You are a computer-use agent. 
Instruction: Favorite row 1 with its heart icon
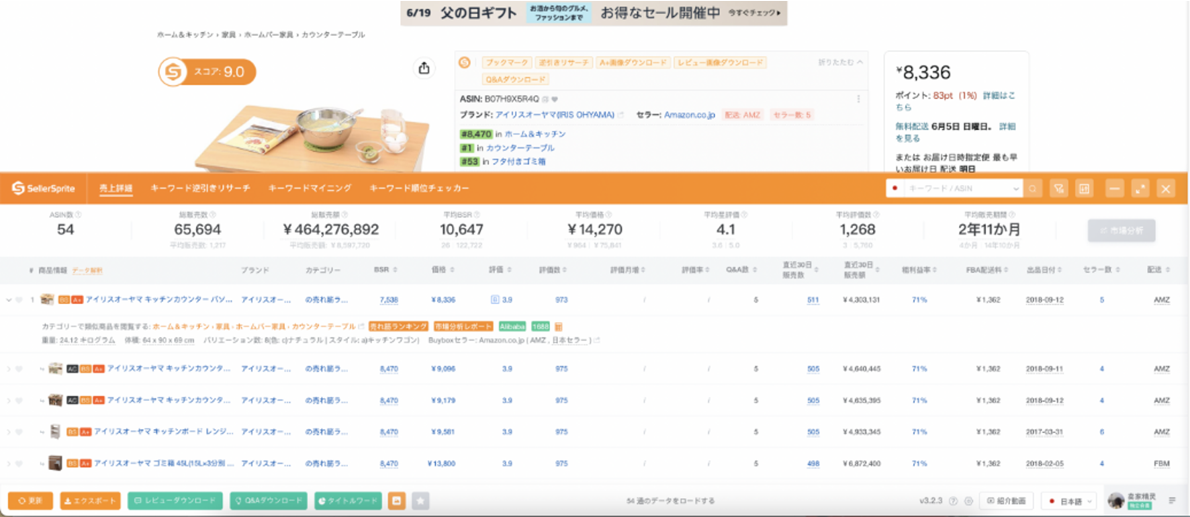pyautogui.click(x=19, y=300)
